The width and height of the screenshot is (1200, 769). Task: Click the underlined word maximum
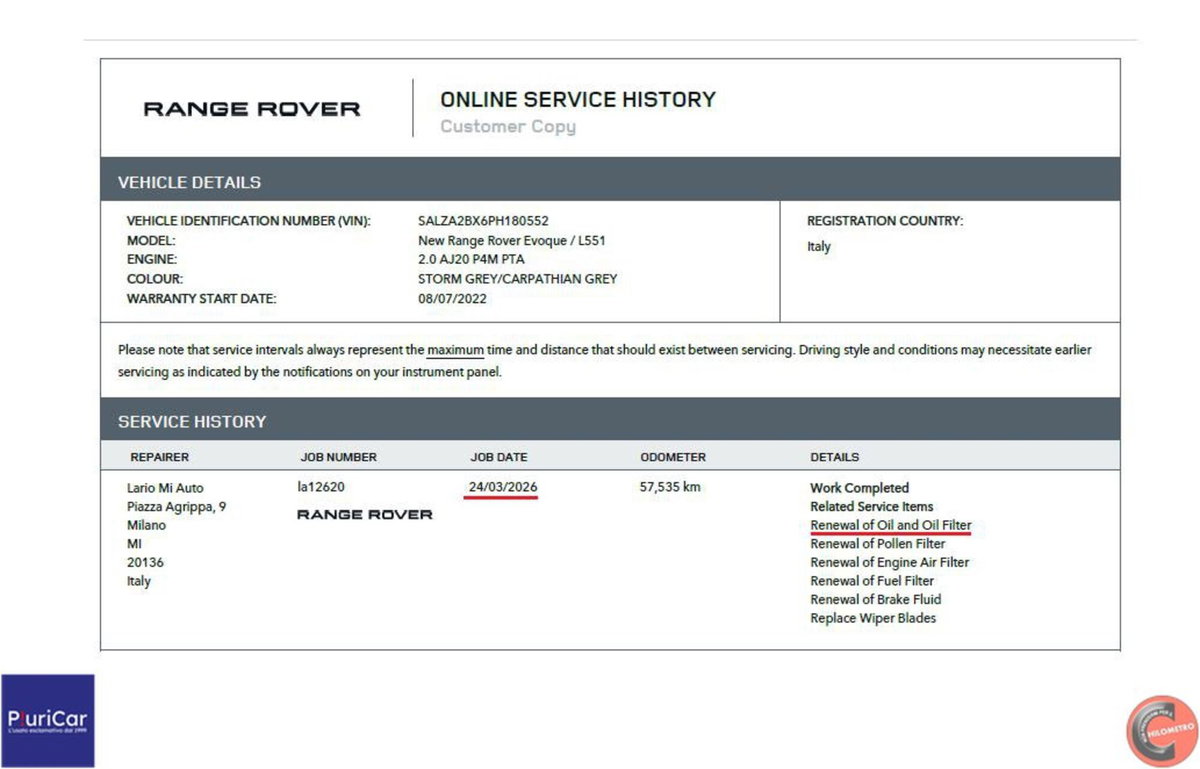pyautogui.click(x=455, y=350)
